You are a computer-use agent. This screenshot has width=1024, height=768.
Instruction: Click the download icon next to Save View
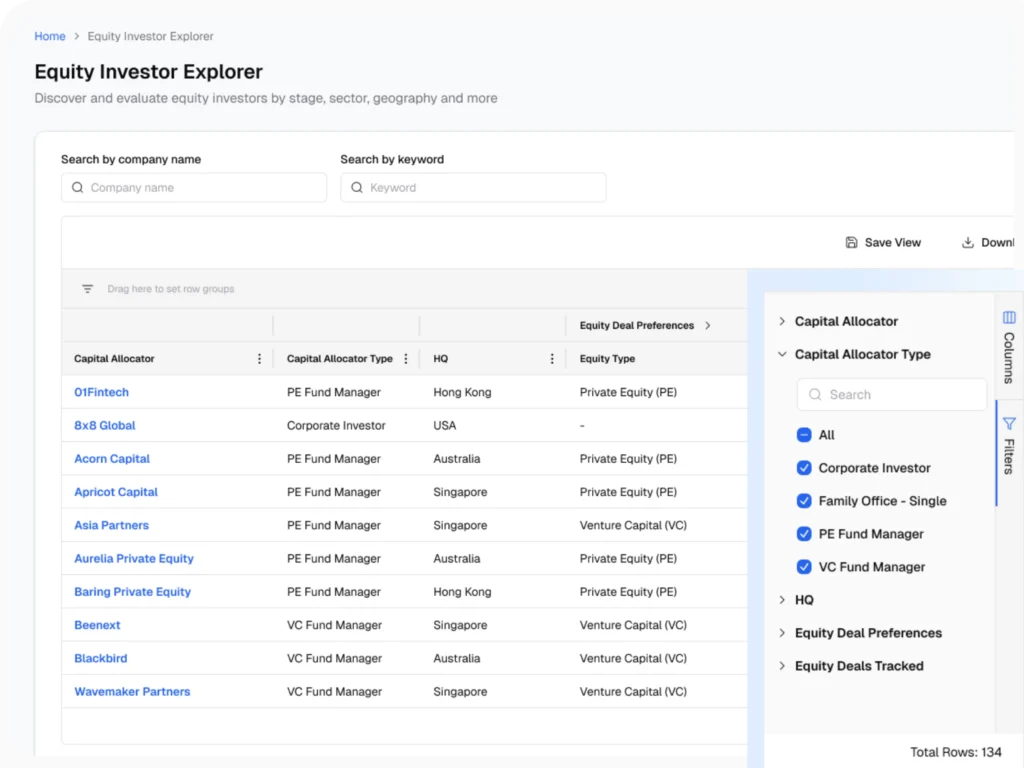(x=967, y=242)
